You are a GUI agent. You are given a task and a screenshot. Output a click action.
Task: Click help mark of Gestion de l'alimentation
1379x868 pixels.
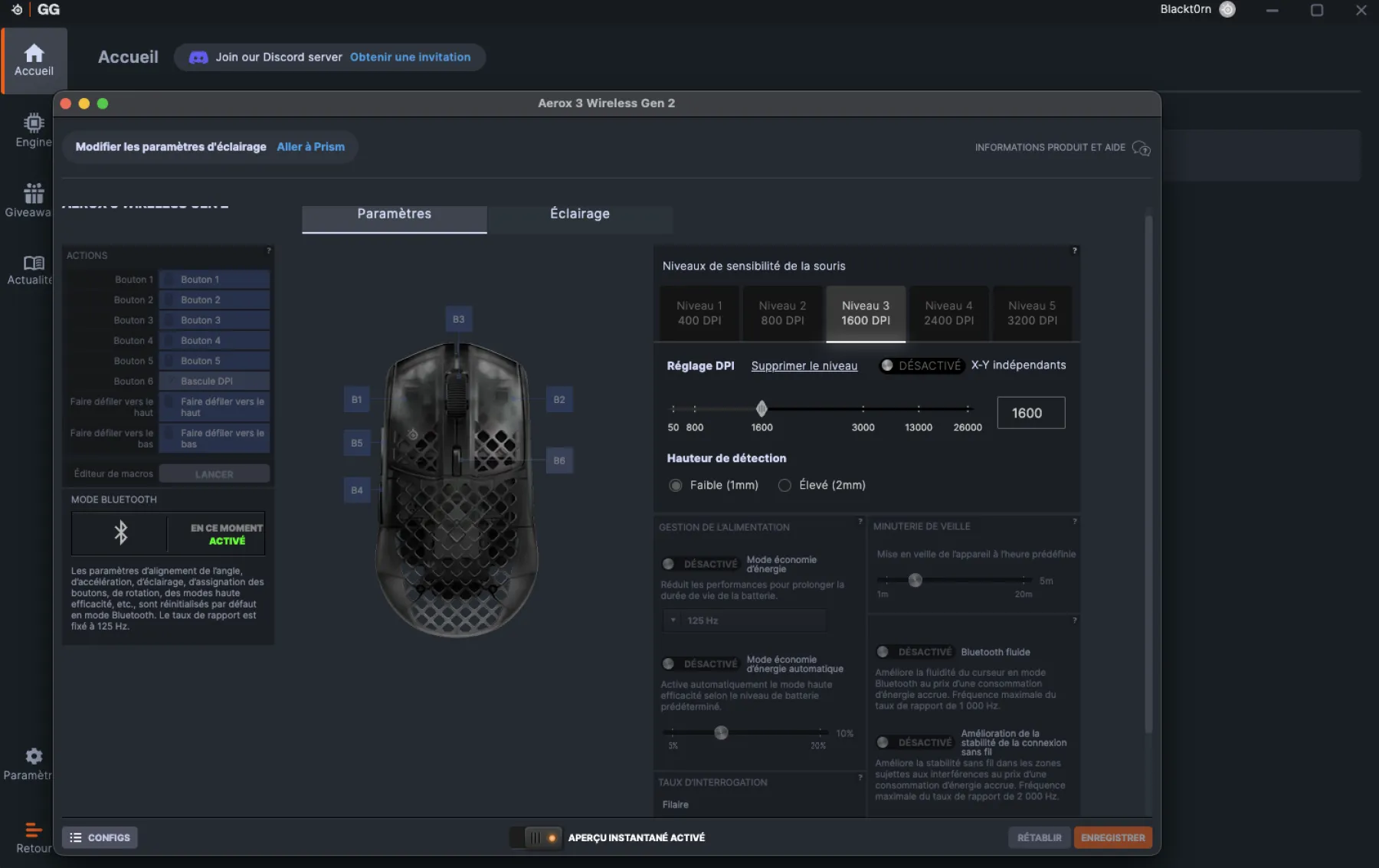860,522
